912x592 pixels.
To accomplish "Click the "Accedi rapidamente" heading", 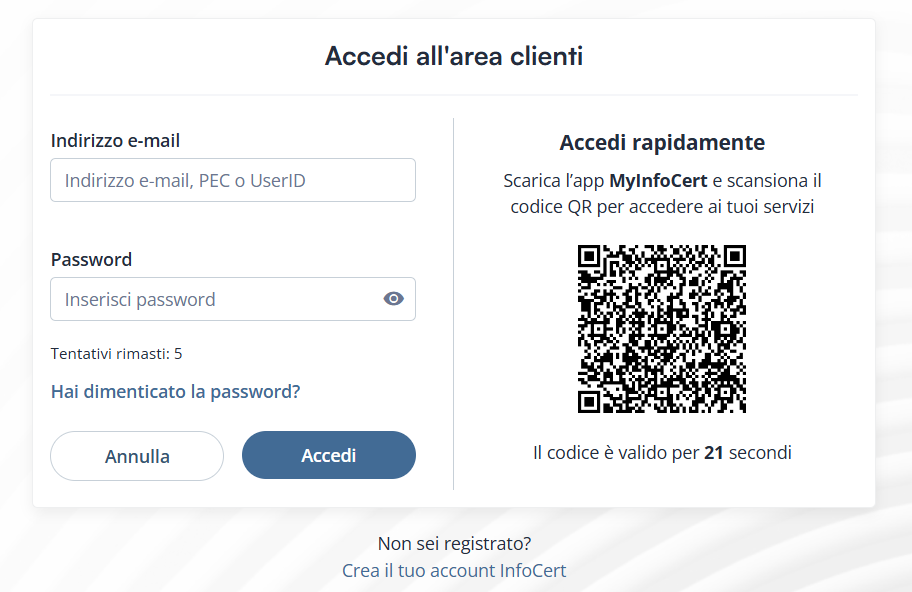I will coord(662,143).
